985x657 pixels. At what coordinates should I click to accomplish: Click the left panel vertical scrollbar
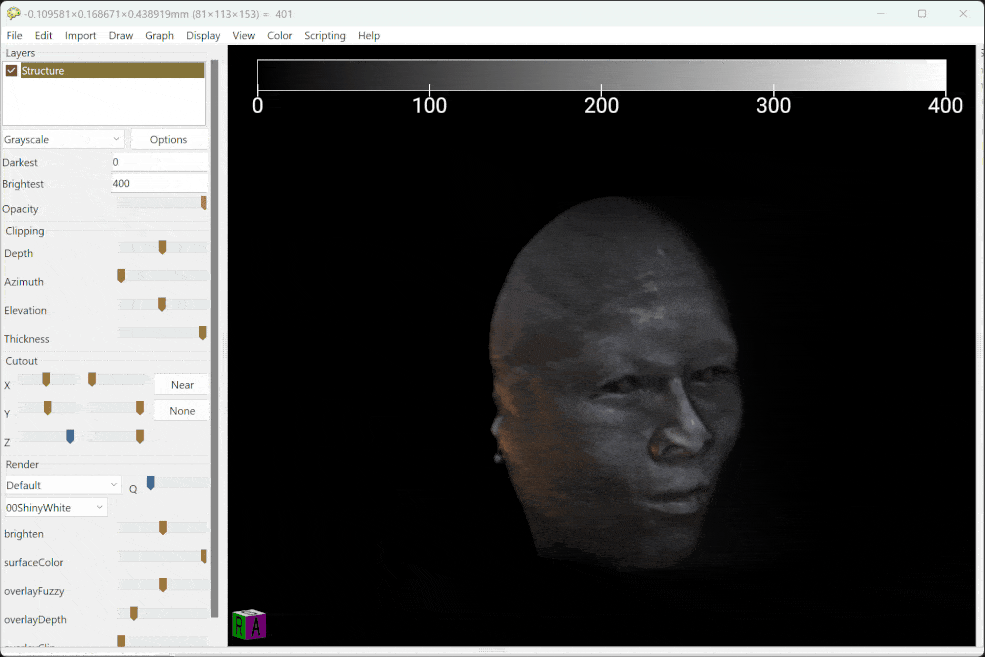click(x=214, y=339)
